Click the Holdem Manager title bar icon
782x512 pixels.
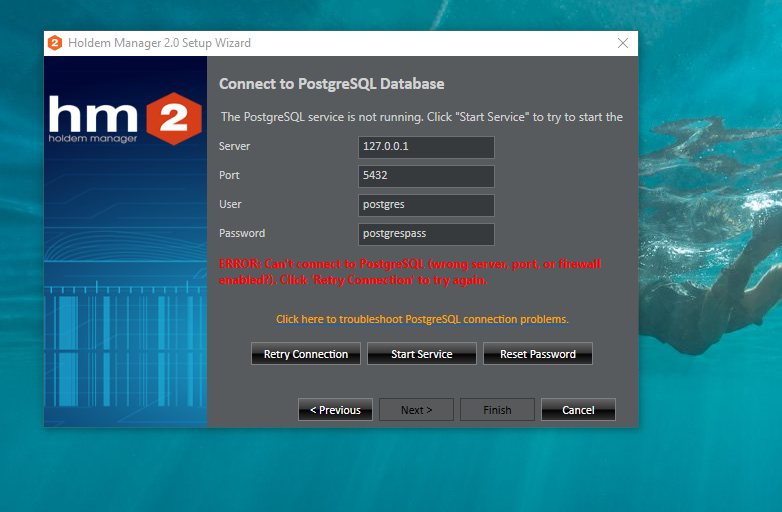click(55, 43)
